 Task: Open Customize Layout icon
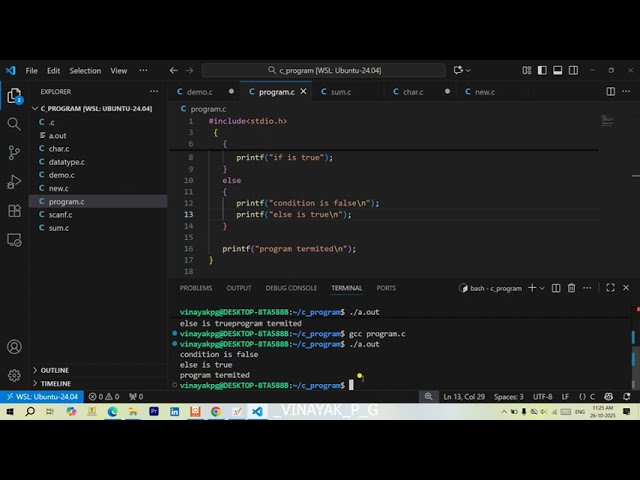pyautogui.click(x=527, y=70)
